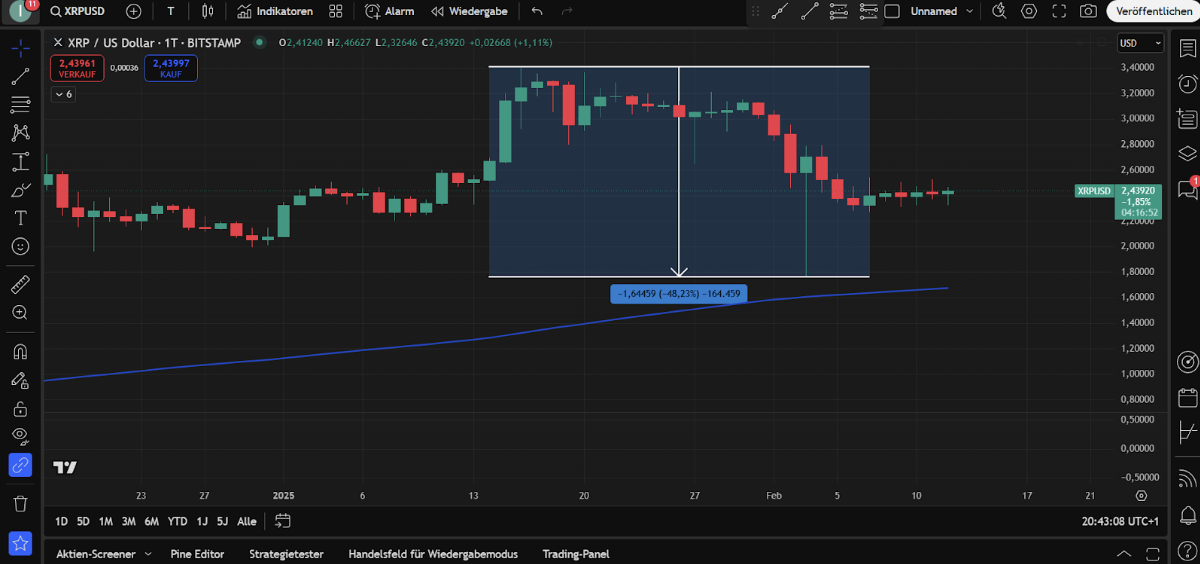
Task: Take a chart snapshot with camera icon
Action: click(x=1088, y=11)
